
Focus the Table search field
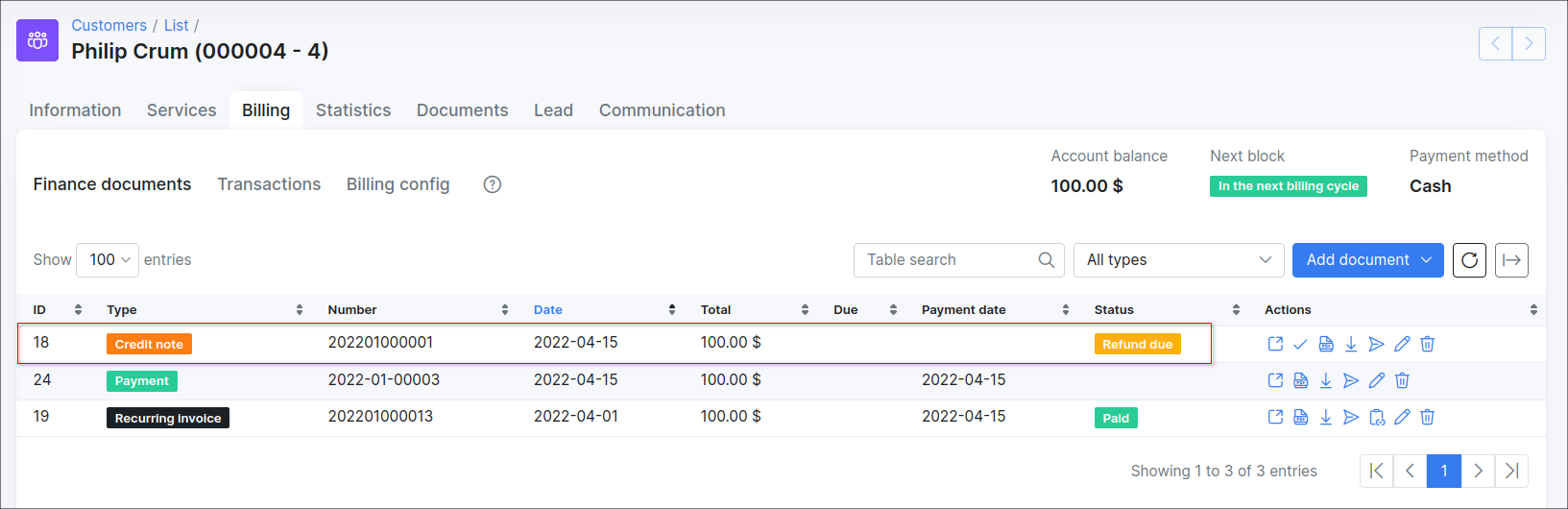click(958, 260)
